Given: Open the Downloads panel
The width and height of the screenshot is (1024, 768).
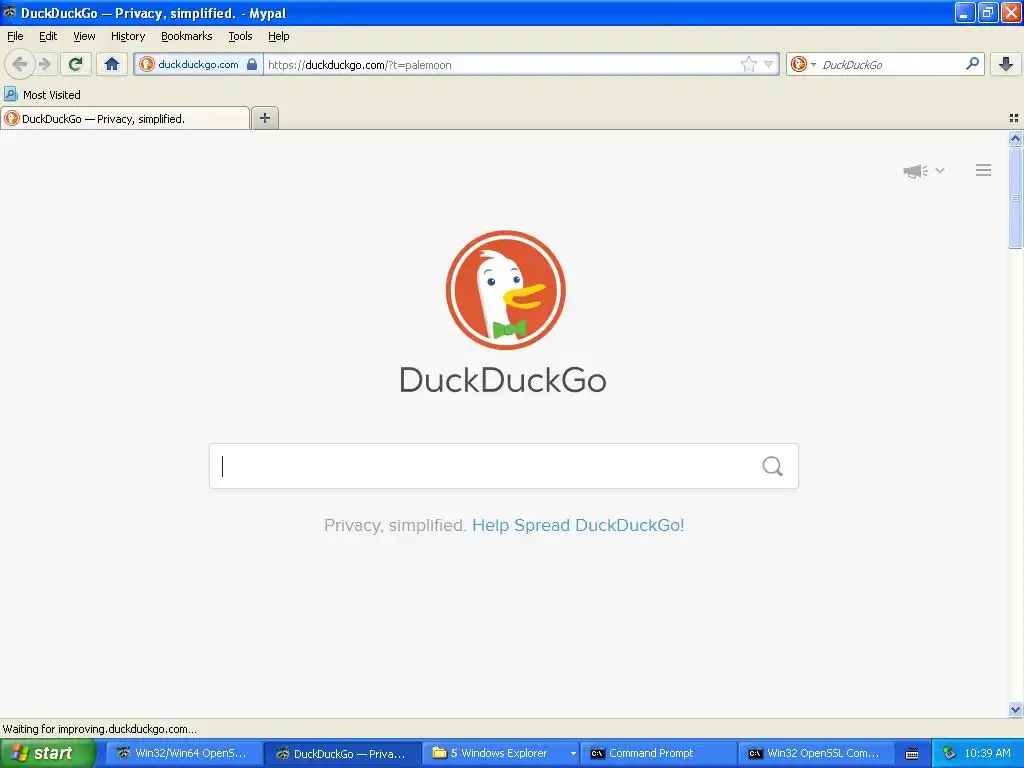Looking at the screenshot, I should [1006, 64].
